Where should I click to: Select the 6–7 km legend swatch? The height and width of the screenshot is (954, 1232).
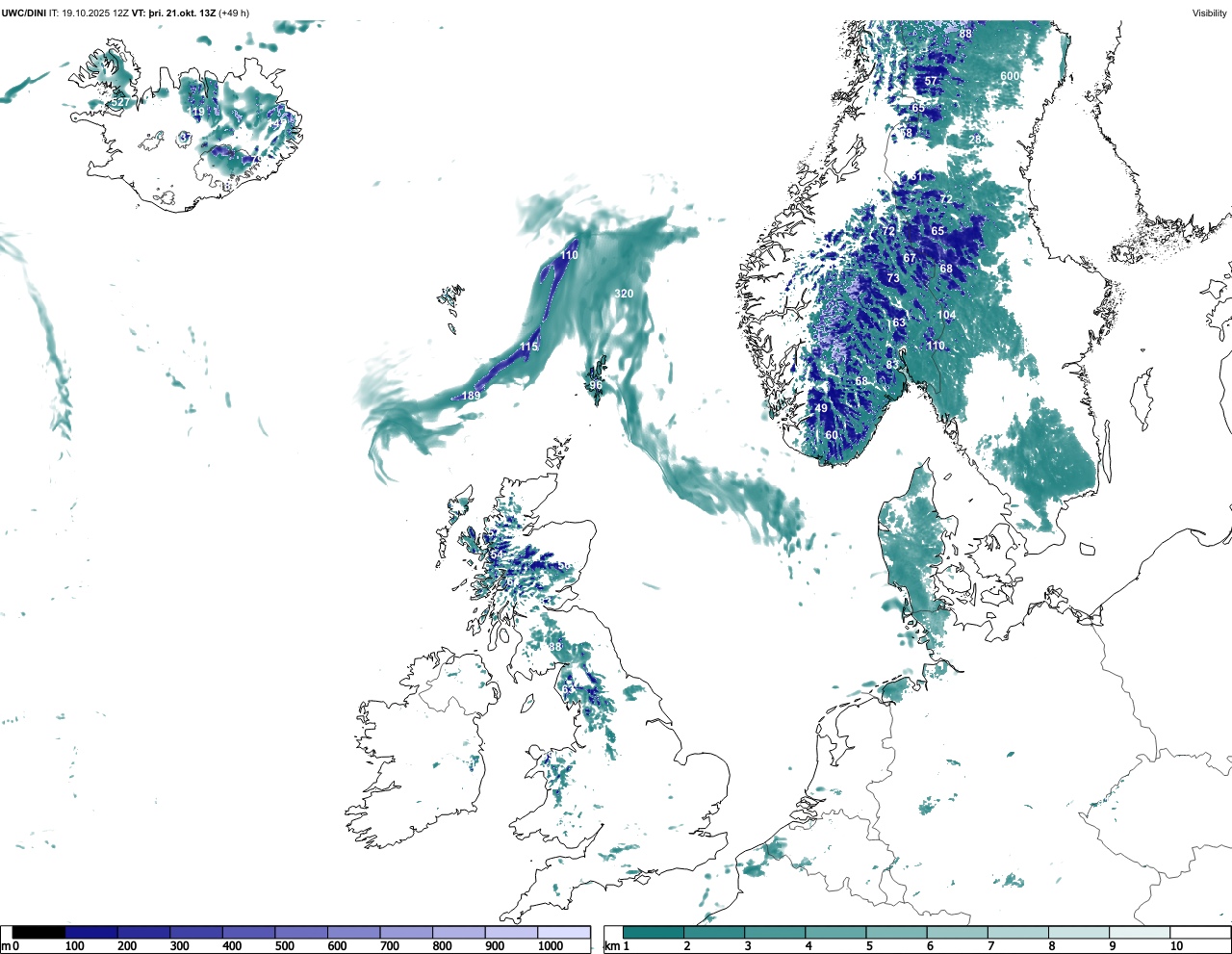957,932
